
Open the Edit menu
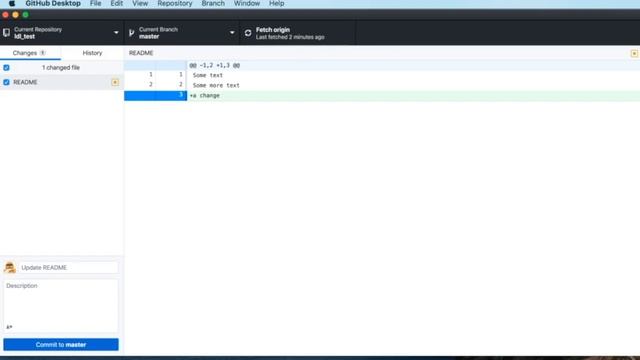[116, 4]
